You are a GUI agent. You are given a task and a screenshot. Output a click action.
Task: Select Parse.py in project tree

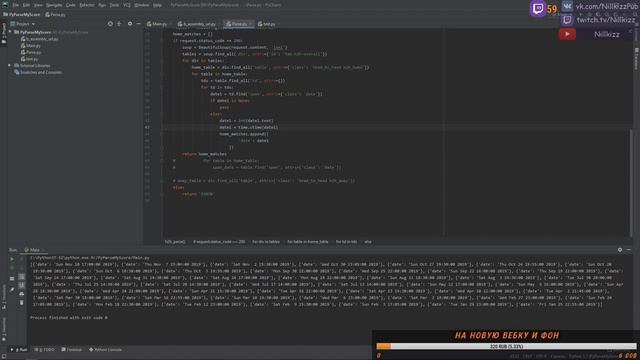(31, 52)
